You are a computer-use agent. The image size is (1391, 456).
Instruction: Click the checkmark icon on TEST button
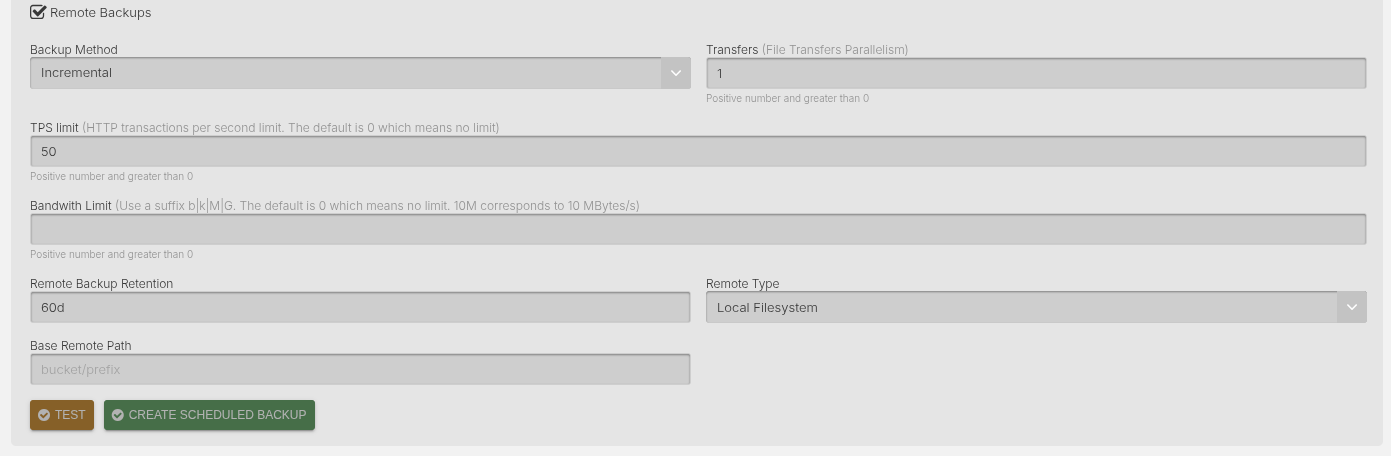[44, 415]
